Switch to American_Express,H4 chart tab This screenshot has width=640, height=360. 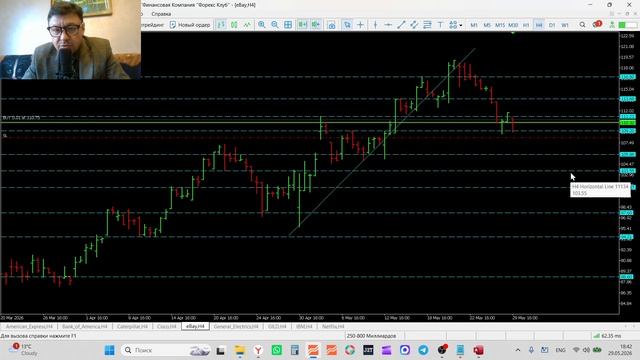pyautogui.click(x=29, y=327)
